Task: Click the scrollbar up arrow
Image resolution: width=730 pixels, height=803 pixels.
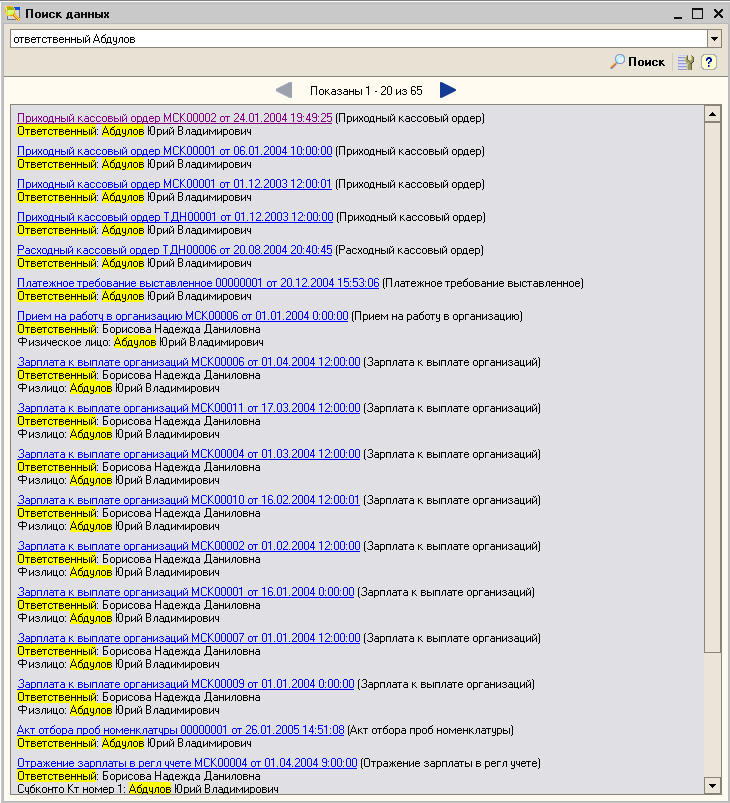Action: click(713, 113)
